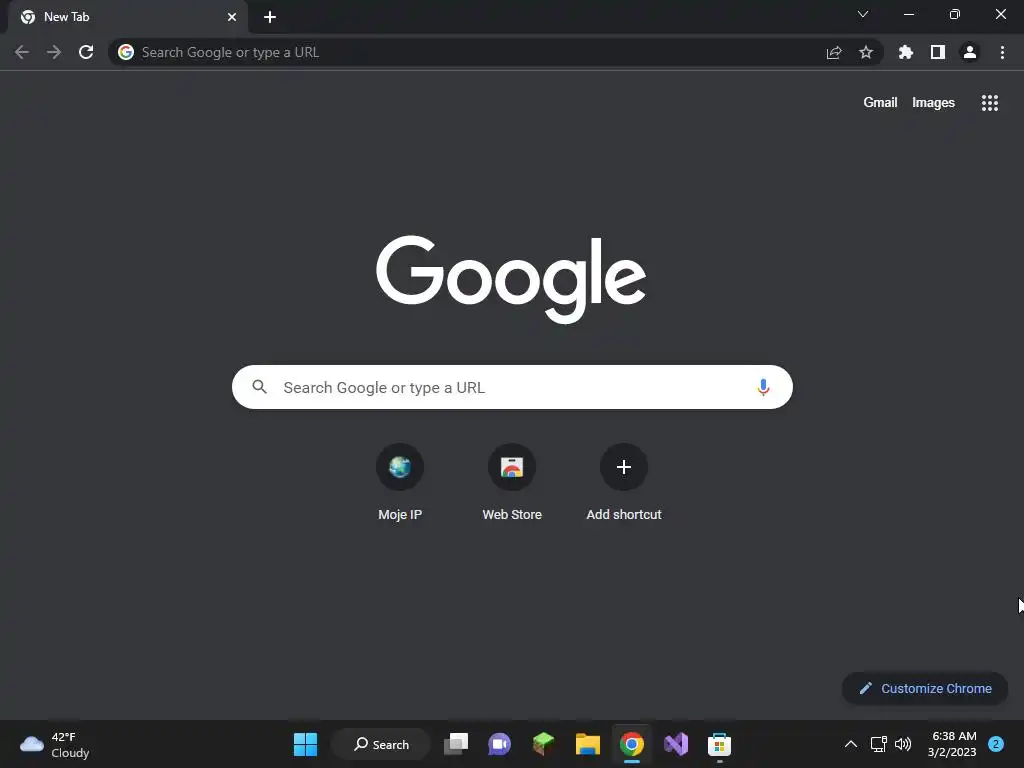The height and width of the screenshot is (768, 1024).
Task: Bookmark this tab with the star icon
Action: pyautogui.click(x=866, y=52)
